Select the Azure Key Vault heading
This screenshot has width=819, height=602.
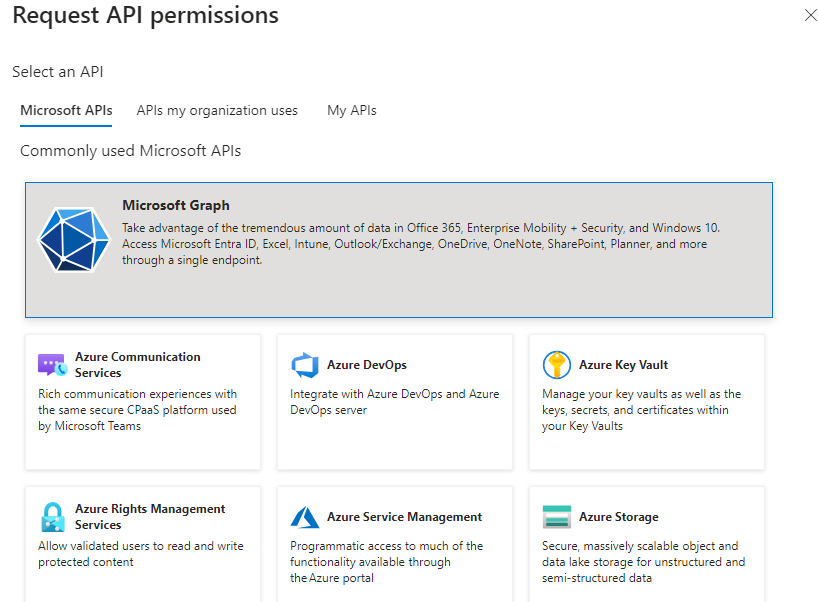coord(623,365)
